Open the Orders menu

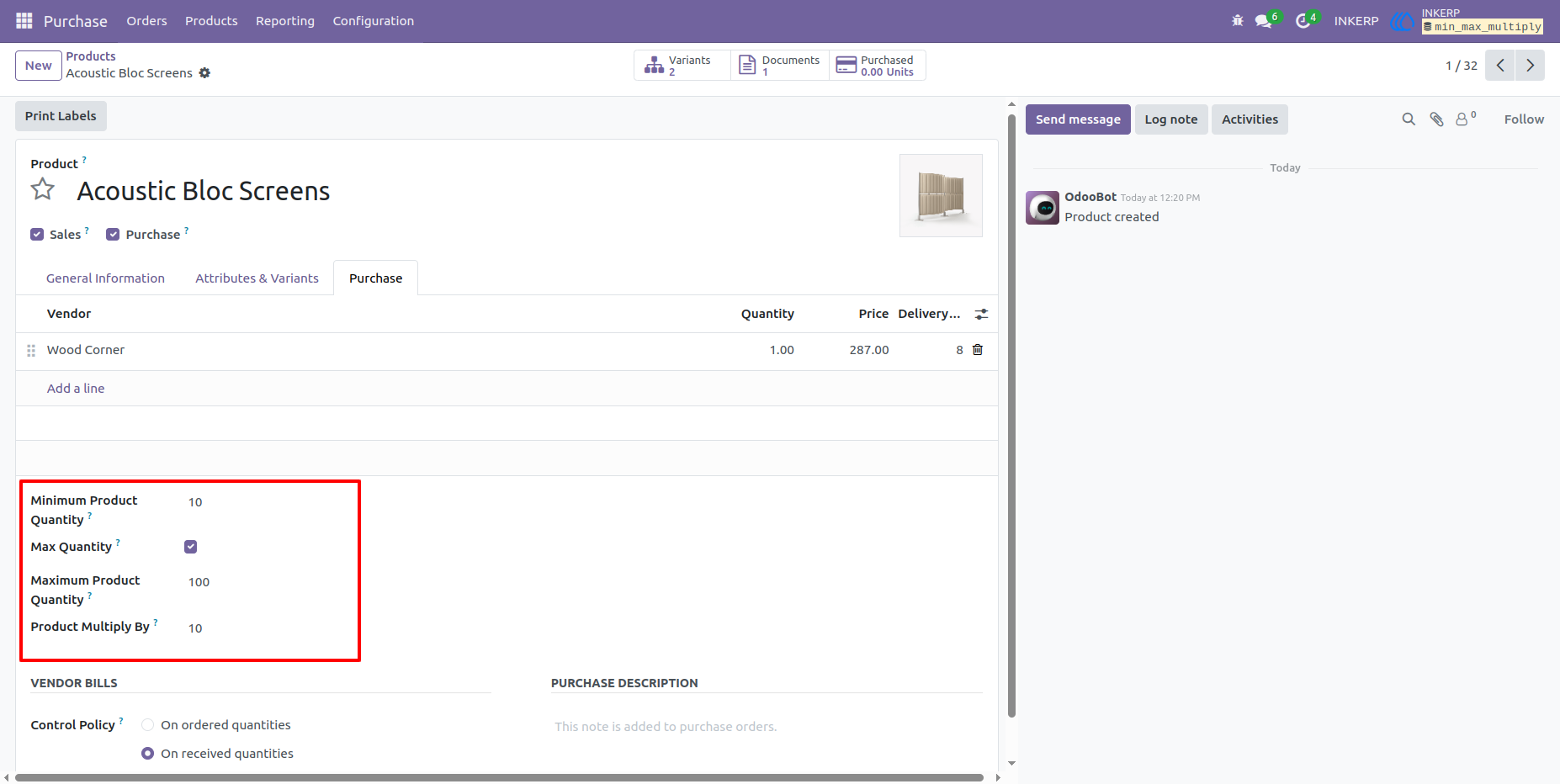(x=146, y=21)
